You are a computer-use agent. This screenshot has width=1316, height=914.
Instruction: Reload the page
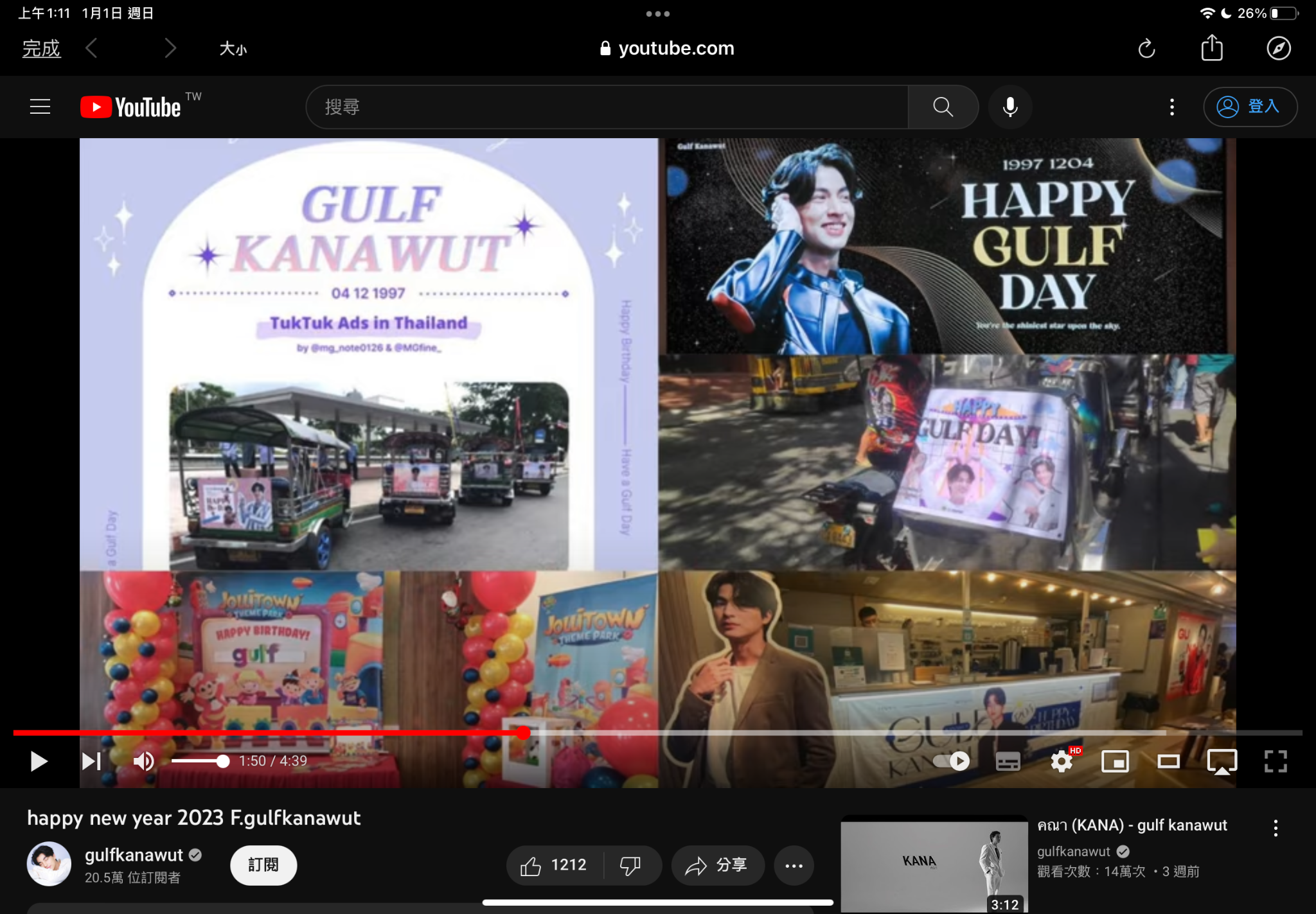coord(1147,49)
